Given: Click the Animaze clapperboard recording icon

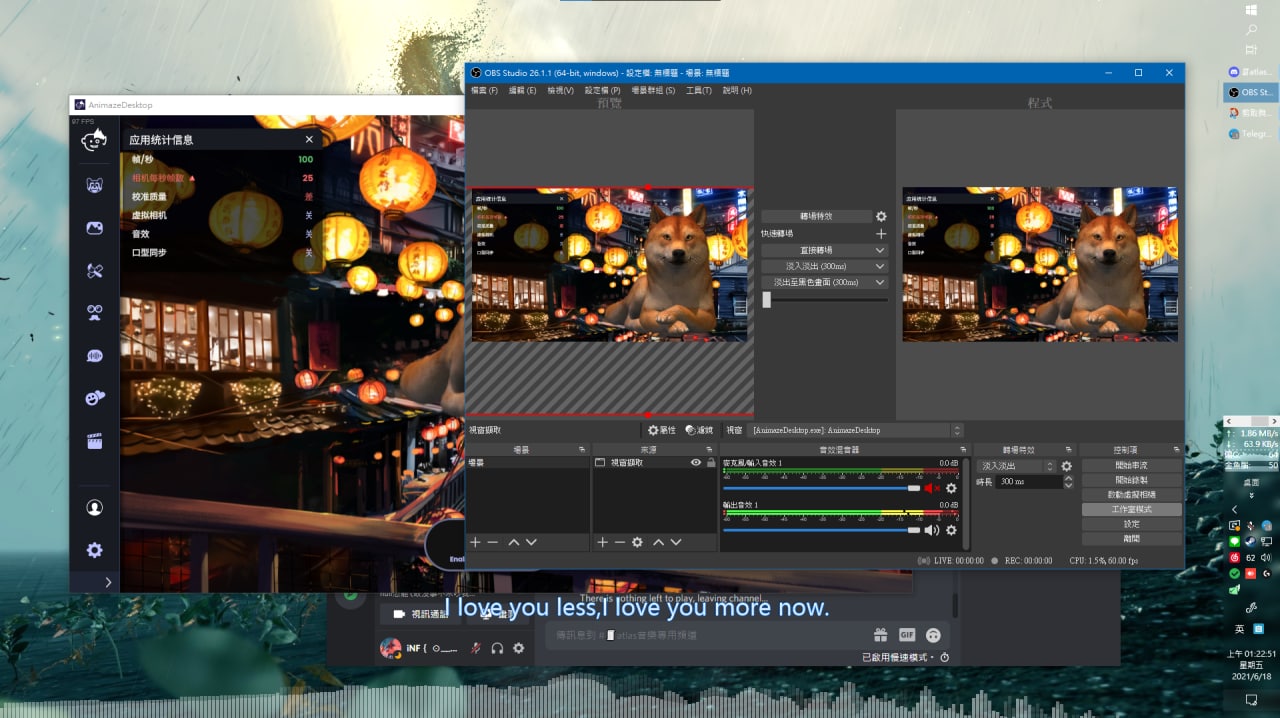Looking at the screenshot, I should tap(94, 442).
